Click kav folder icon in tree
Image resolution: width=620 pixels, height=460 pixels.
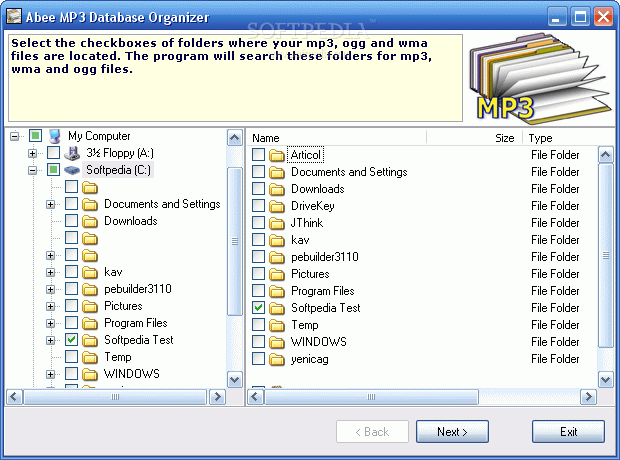tap(90, 273)
